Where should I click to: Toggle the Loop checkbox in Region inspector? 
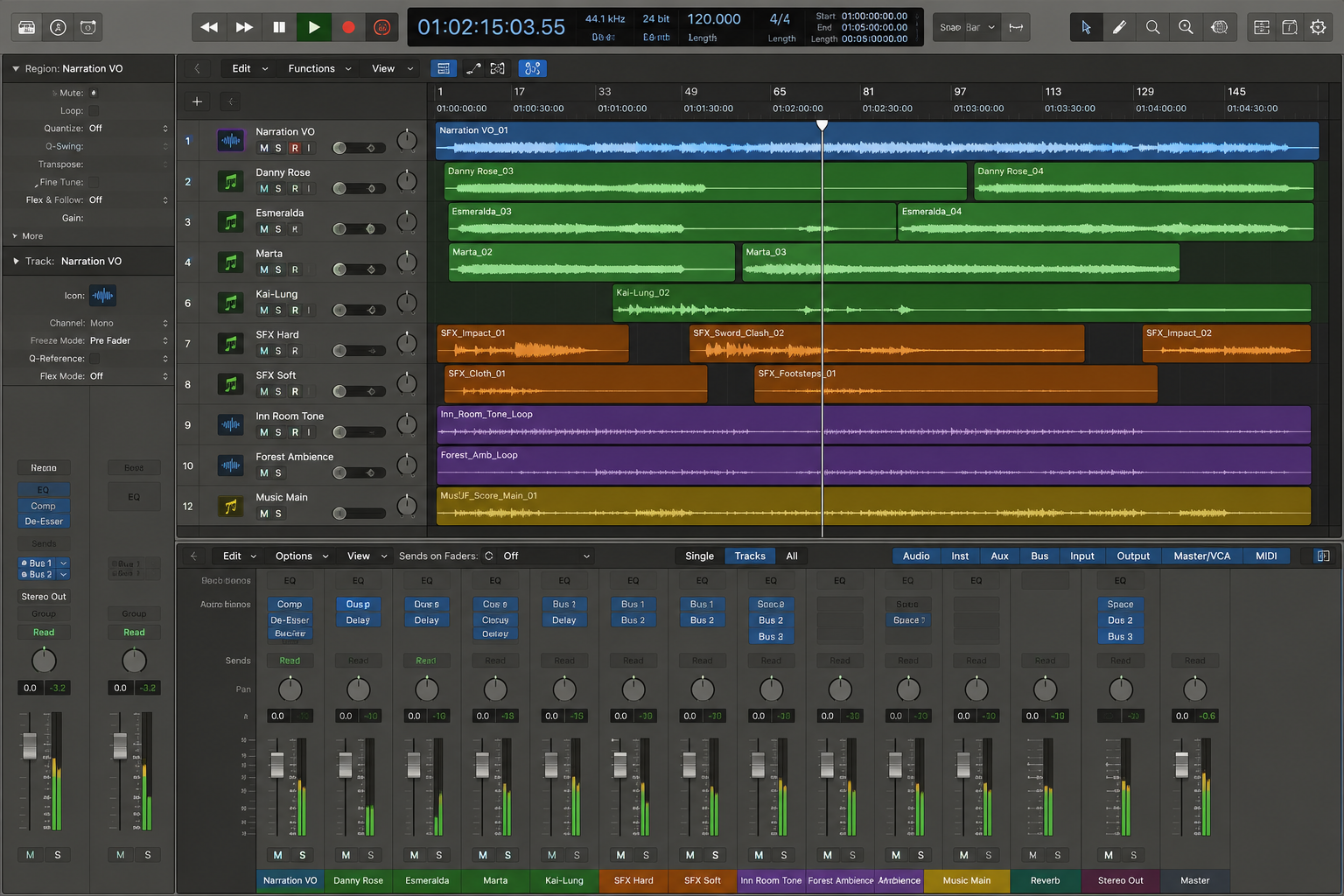click(x=94, y=111)
